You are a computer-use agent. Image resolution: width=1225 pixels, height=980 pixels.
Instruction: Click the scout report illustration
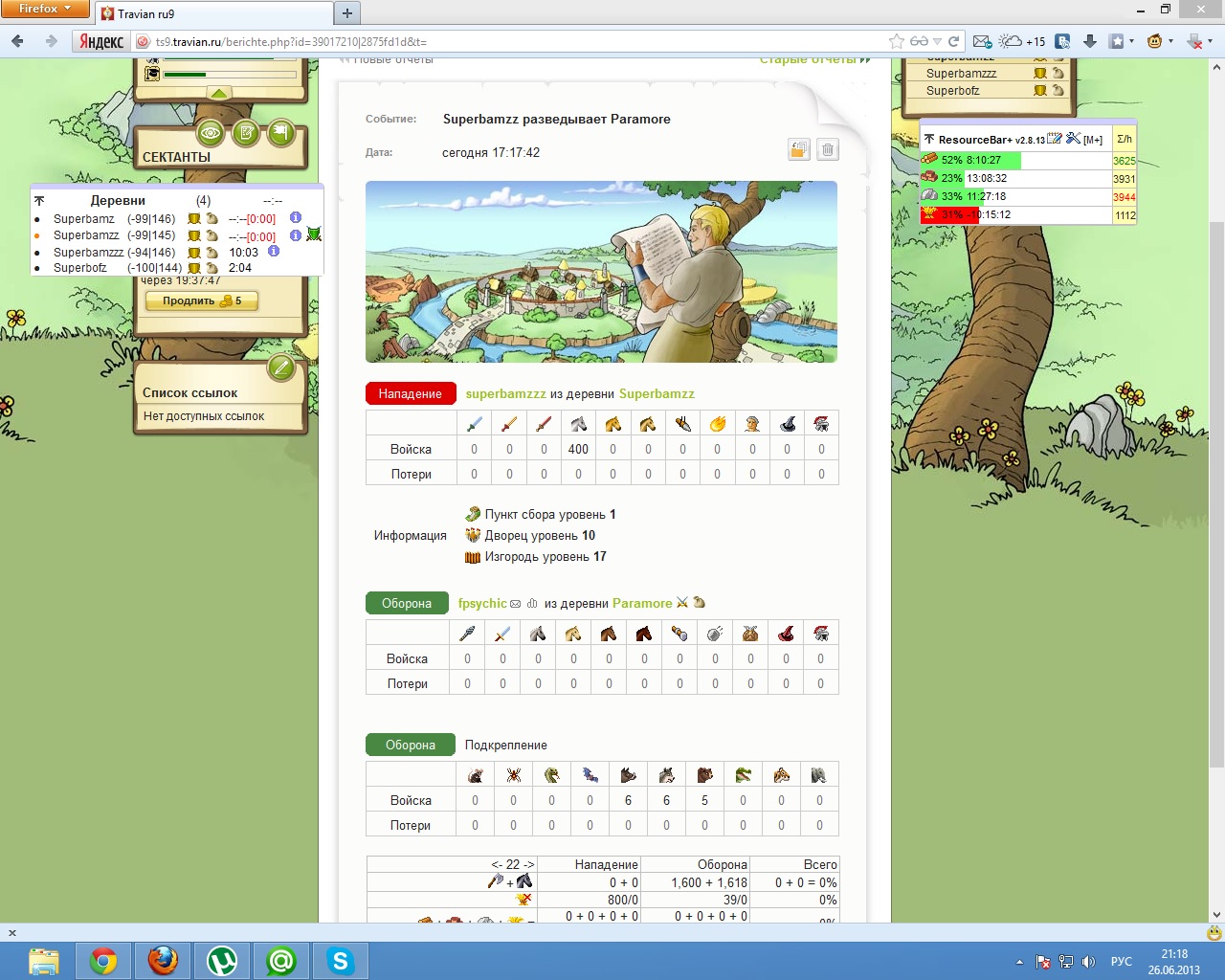point(601,272)
